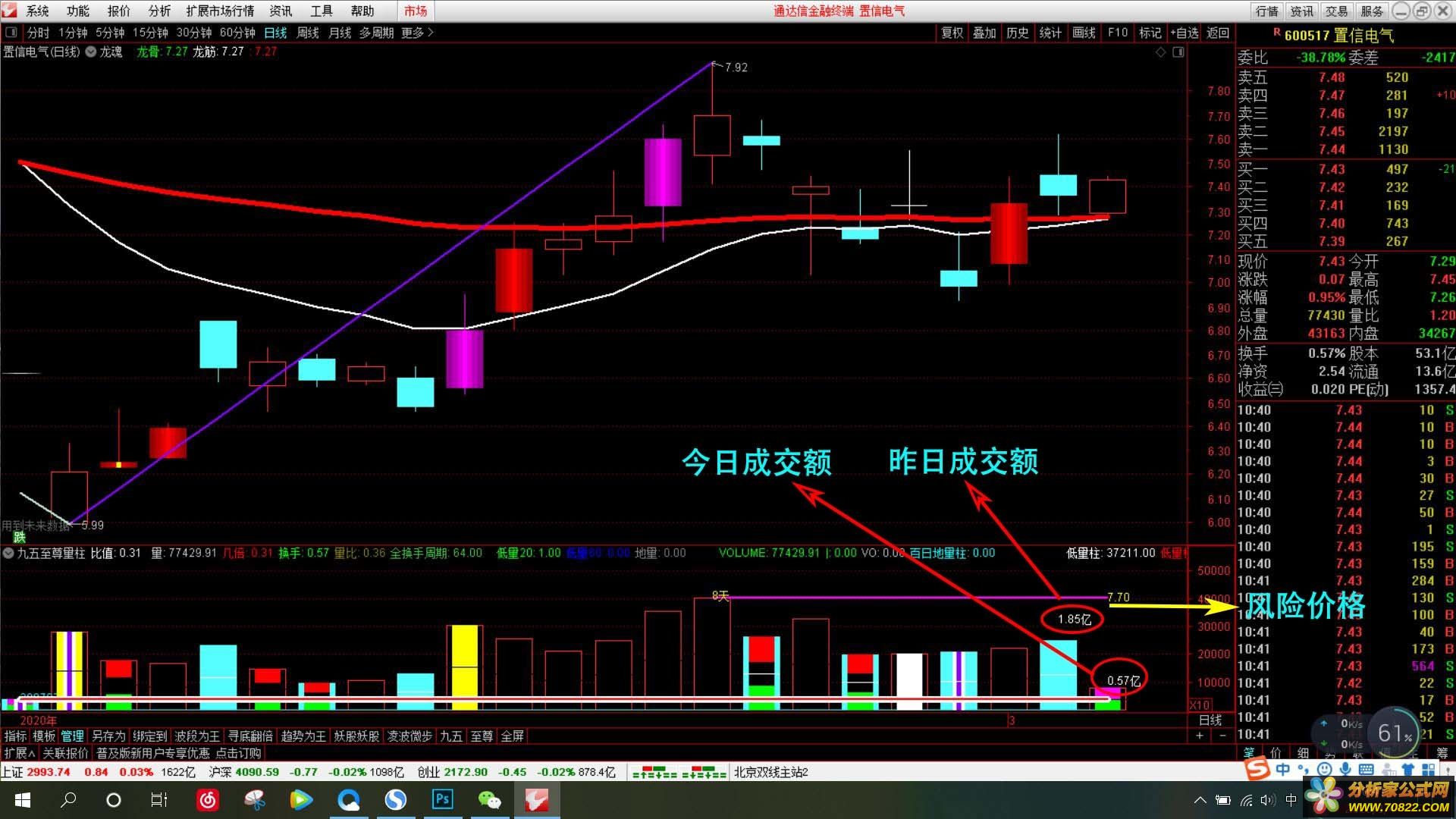
Task: Open the Sogou soft keyboard icon
Action: [x=1367, y=769]
